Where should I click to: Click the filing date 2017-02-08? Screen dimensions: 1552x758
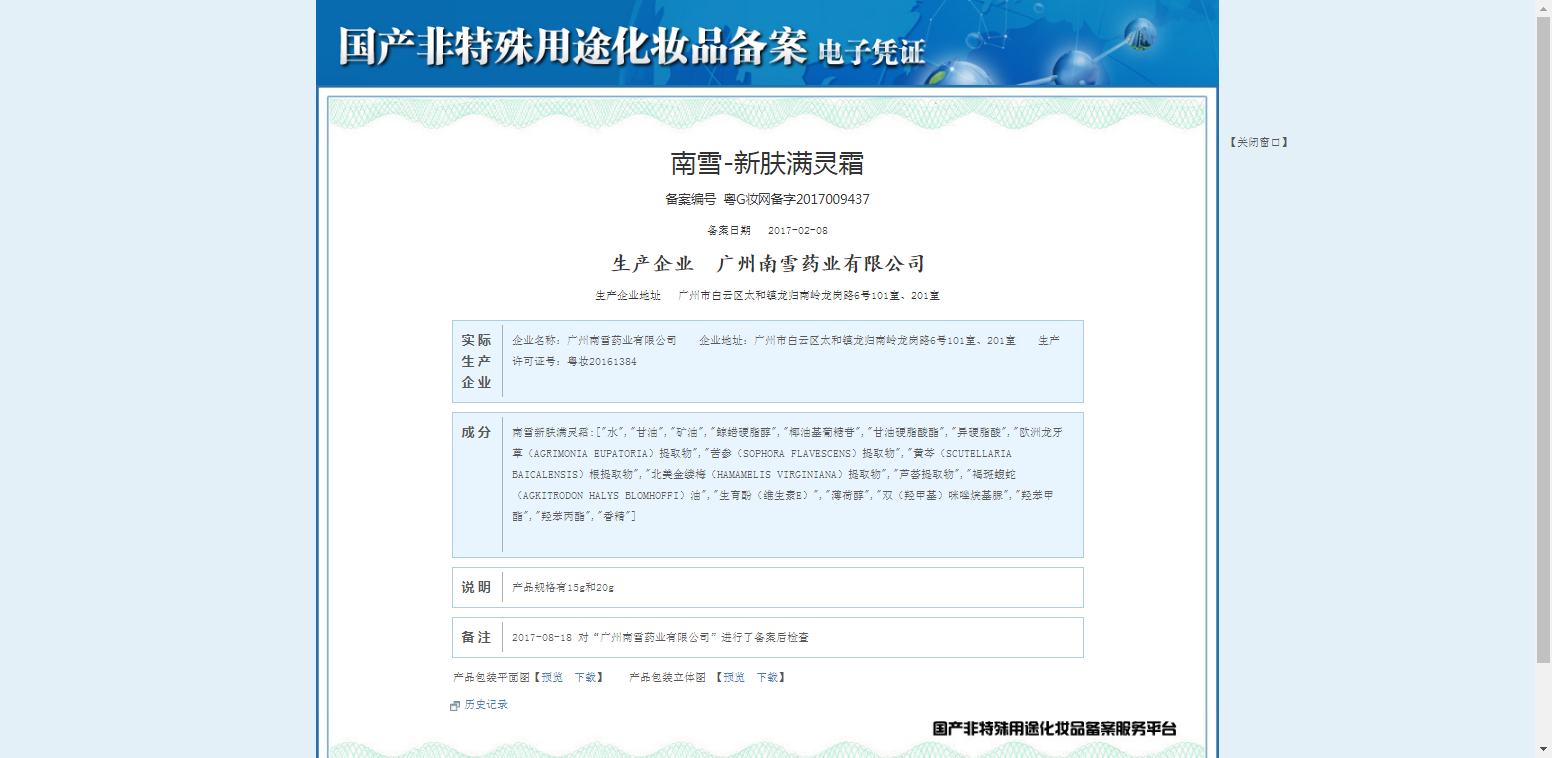pos(798,231)
